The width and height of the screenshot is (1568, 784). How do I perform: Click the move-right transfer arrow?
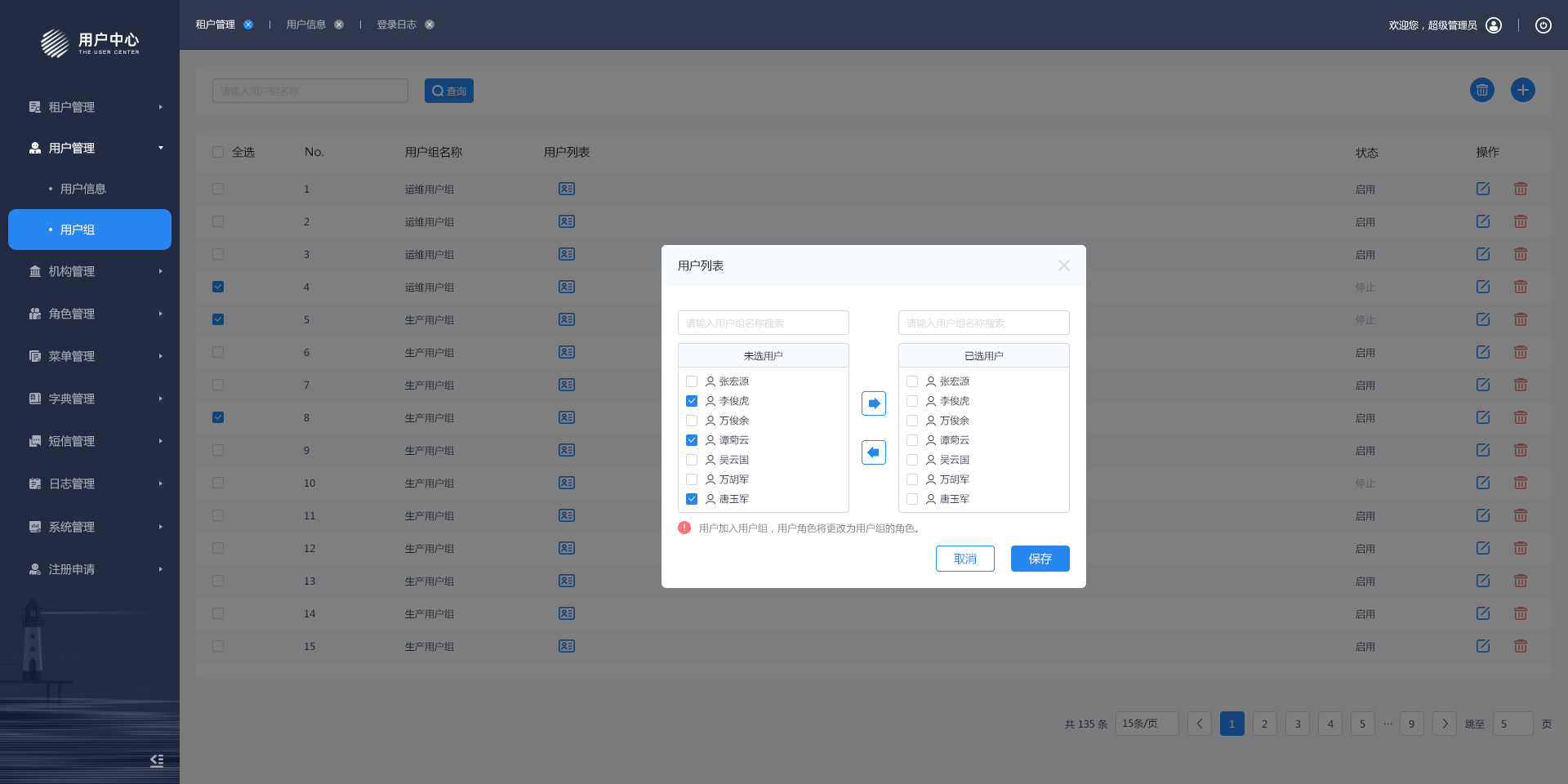coord(873,403)
